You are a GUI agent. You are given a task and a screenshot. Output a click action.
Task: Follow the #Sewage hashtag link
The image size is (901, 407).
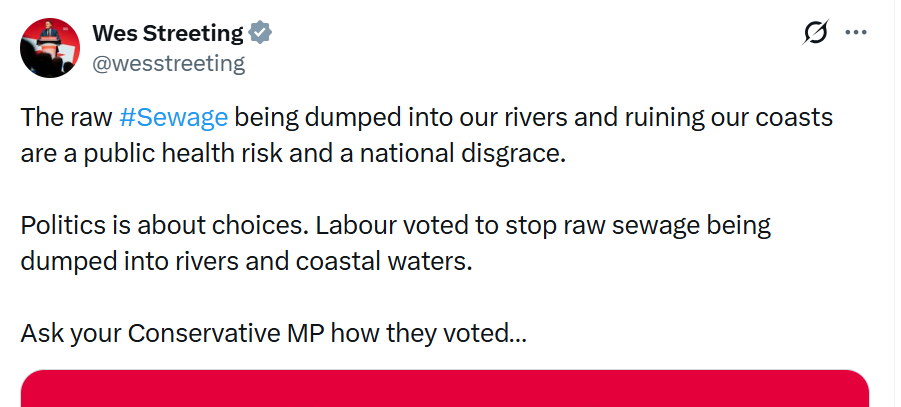click(x=173, y=117)
